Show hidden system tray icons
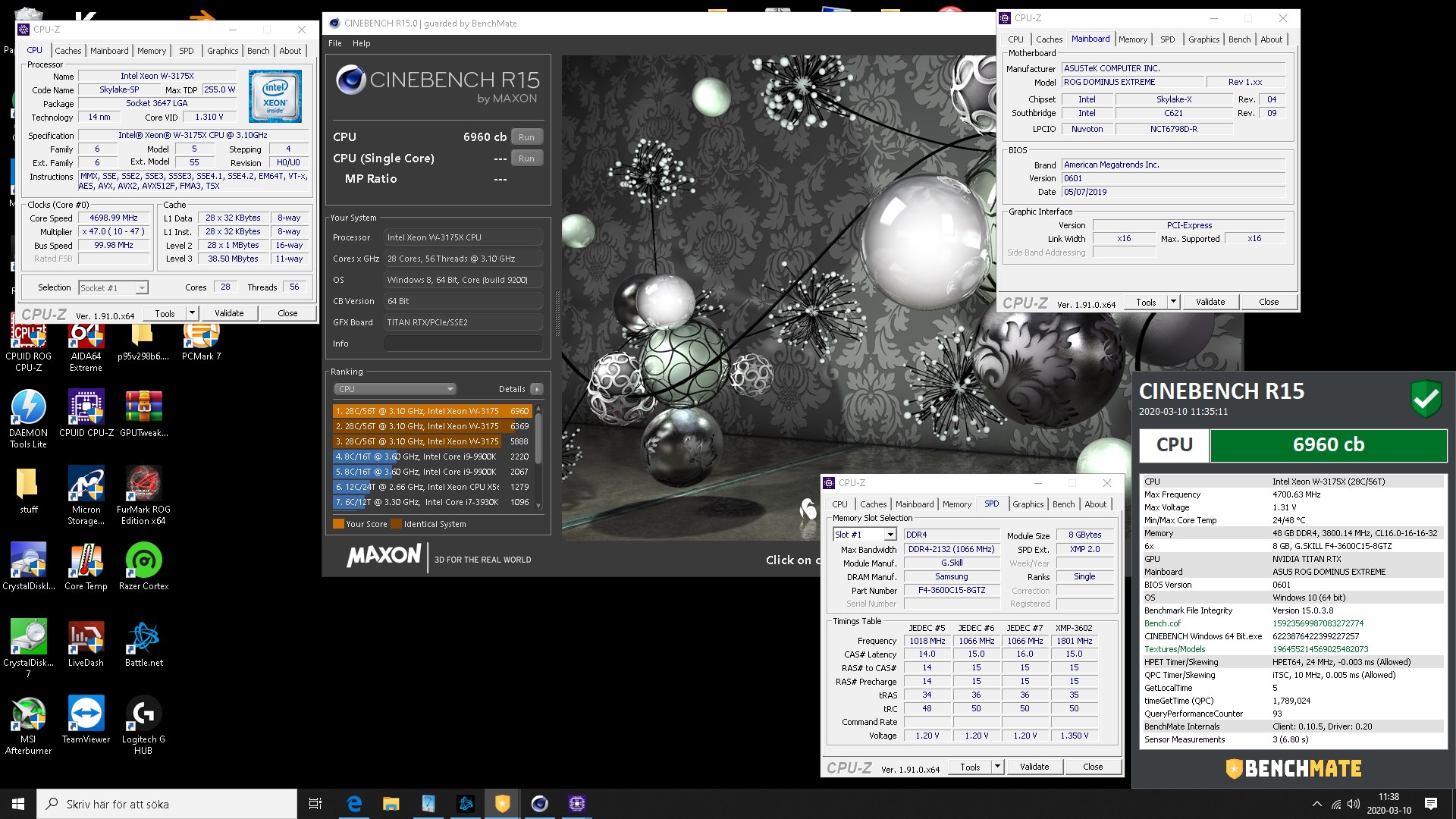 pyautogui.click(x=1316, y=804)
